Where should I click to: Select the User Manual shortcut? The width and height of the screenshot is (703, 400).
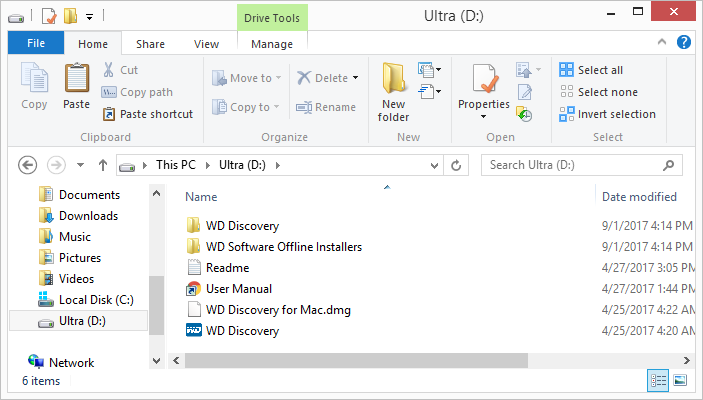pyautogui.click(x=229, y=289)
